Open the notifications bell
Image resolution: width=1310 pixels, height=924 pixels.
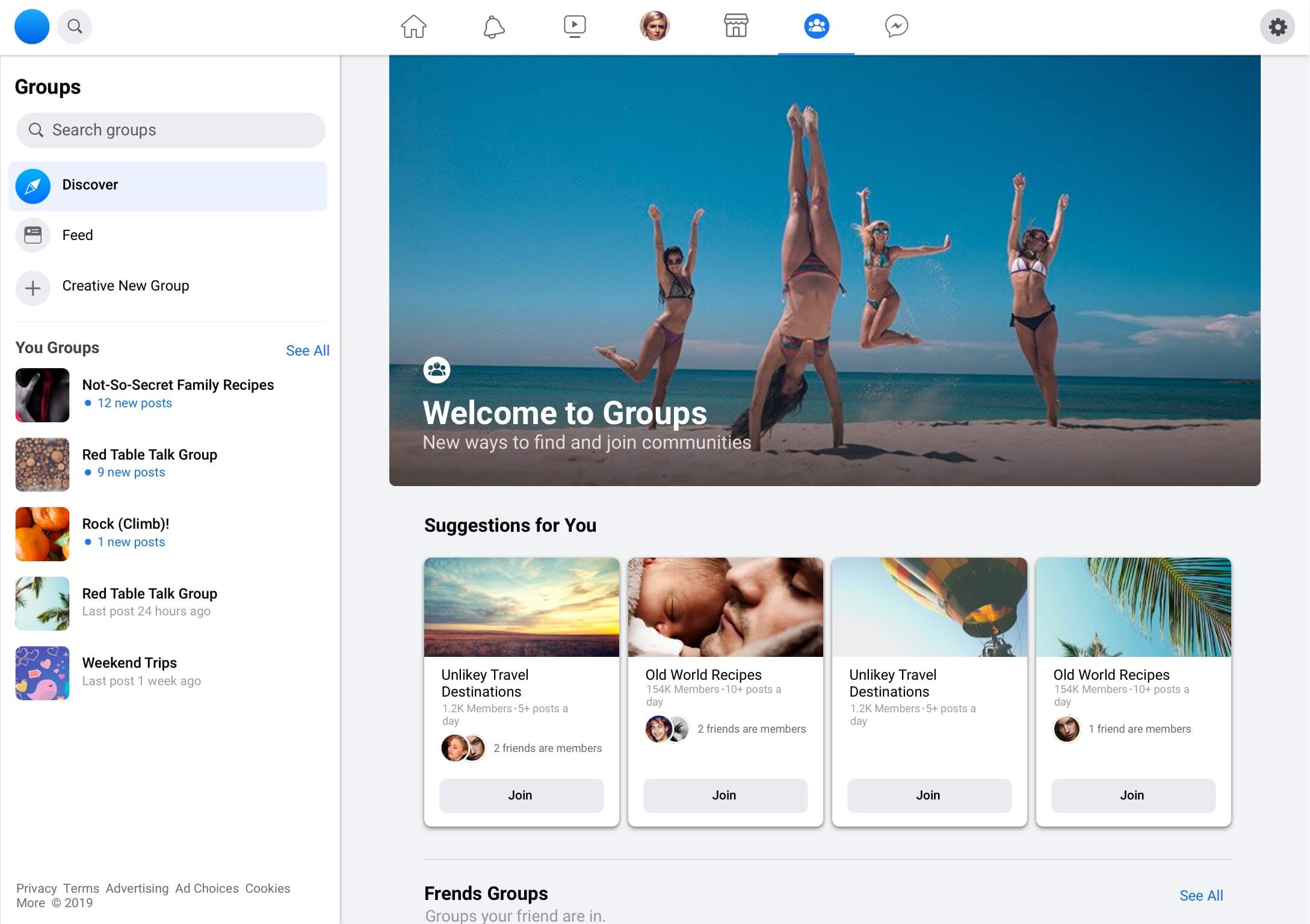494,26
